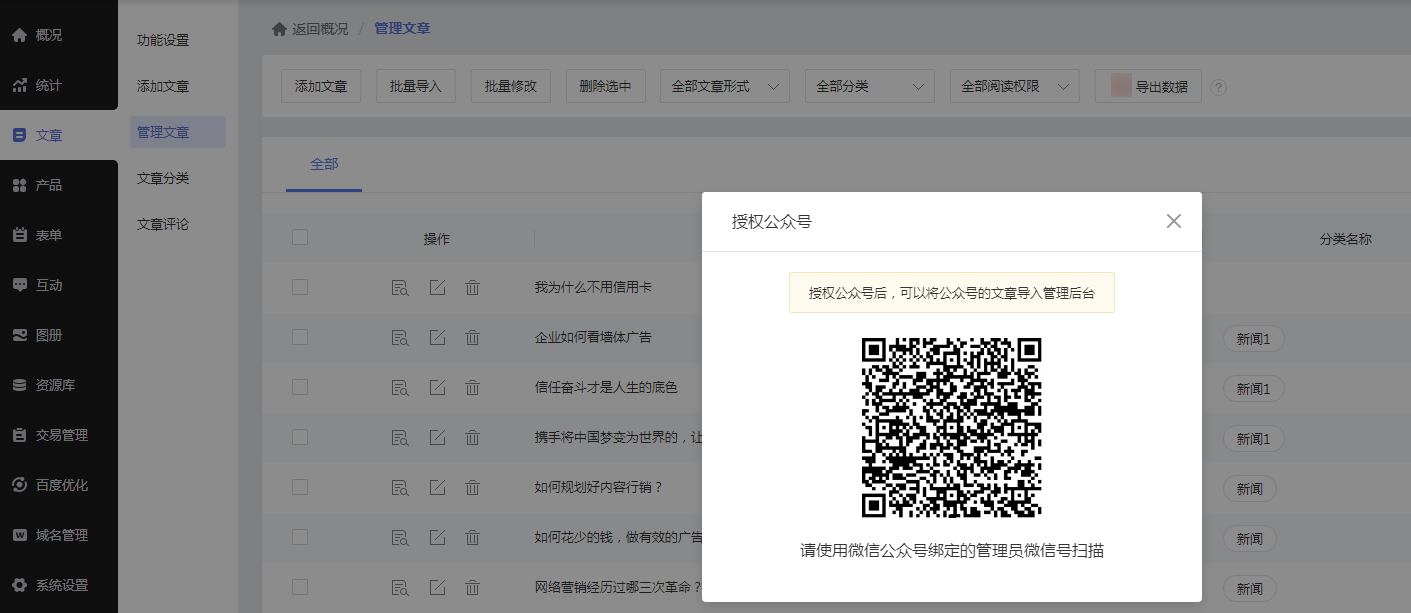Preview the article starting 如何花少的钱
The width and height of the screenshot is (1411, 613).
pyautogui.click(x=400, y=538)
